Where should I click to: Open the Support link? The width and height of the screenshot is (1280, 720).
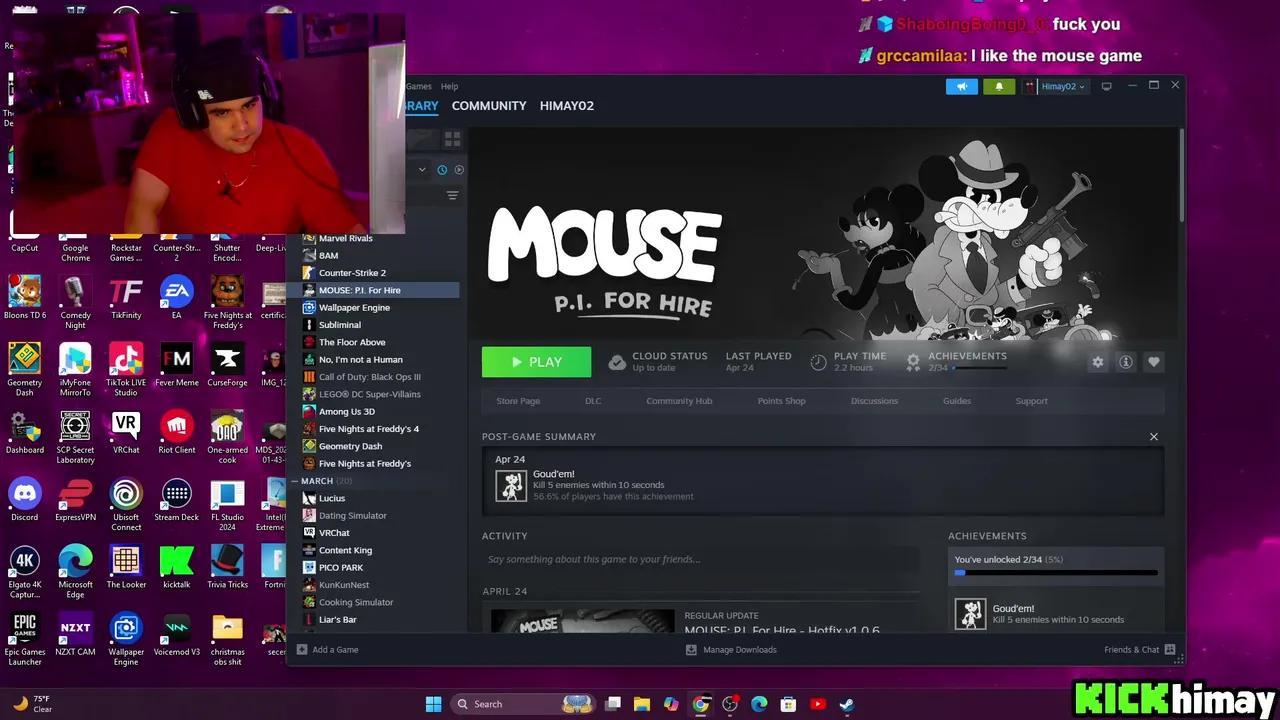point(1032,401)
